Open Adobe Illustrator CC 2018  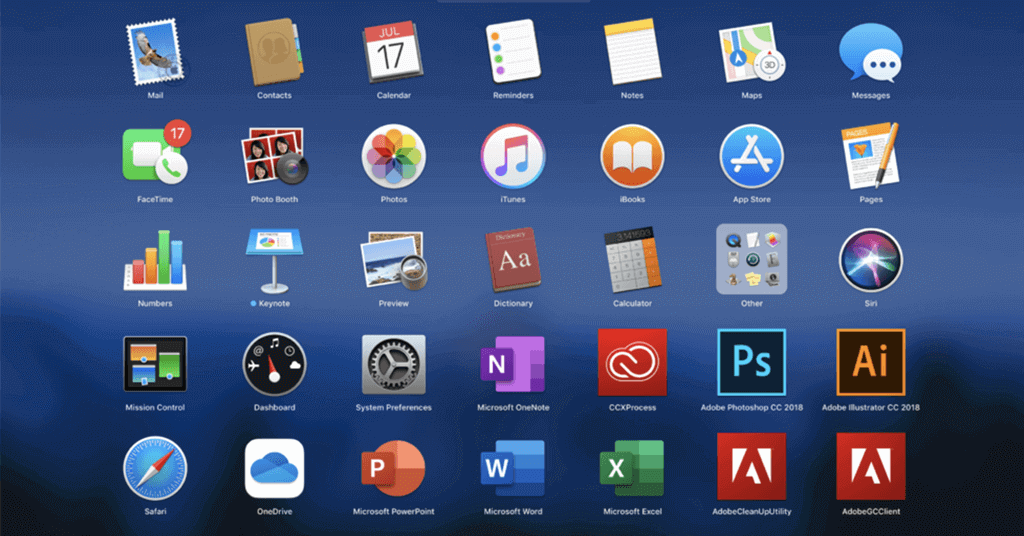click(871, 362)
